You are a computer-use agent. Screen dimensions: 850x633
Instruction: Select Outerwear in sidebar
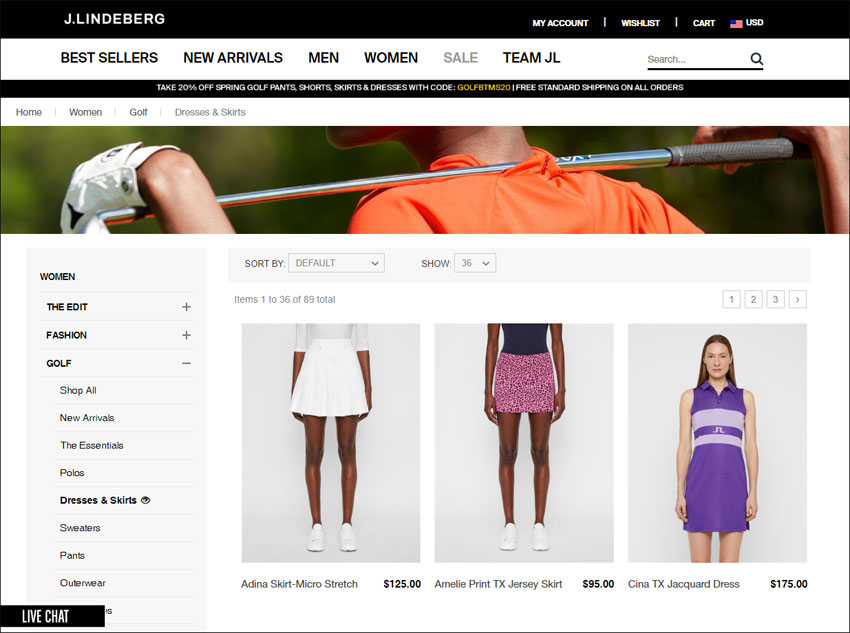click(x=82, y=583)
